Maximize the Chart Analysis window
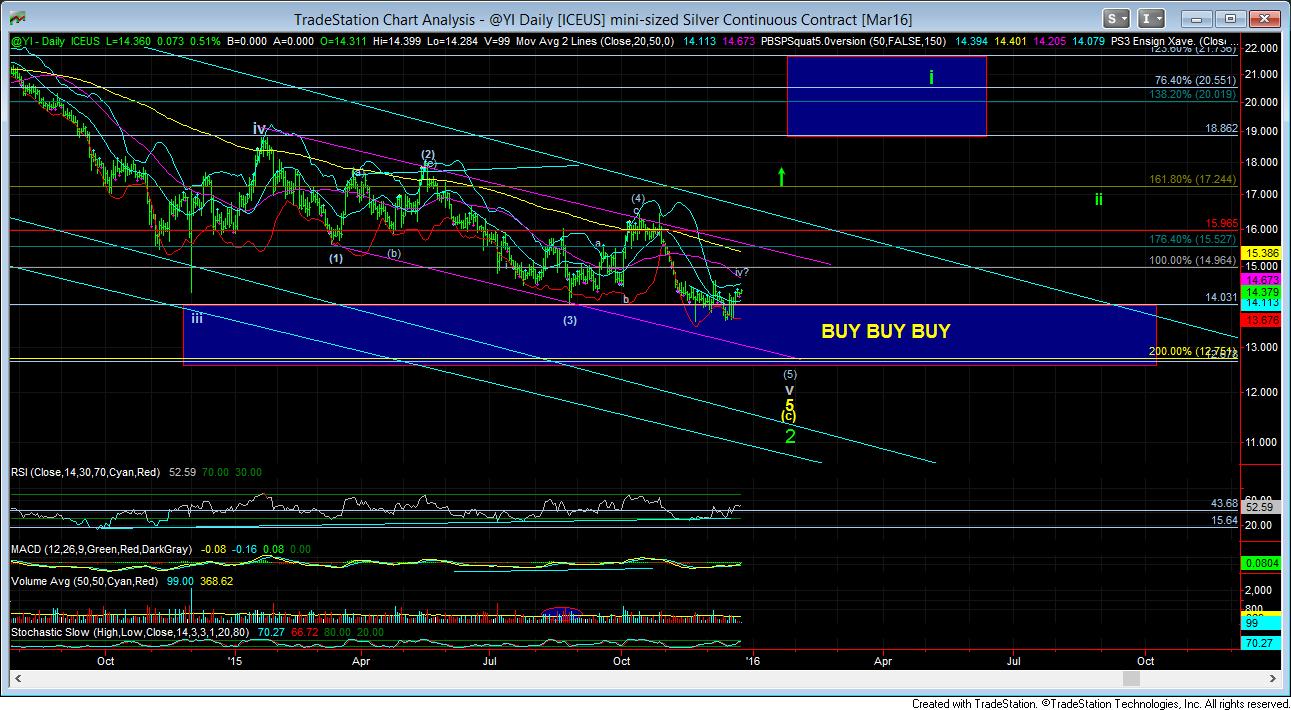 pos(1227,19)
